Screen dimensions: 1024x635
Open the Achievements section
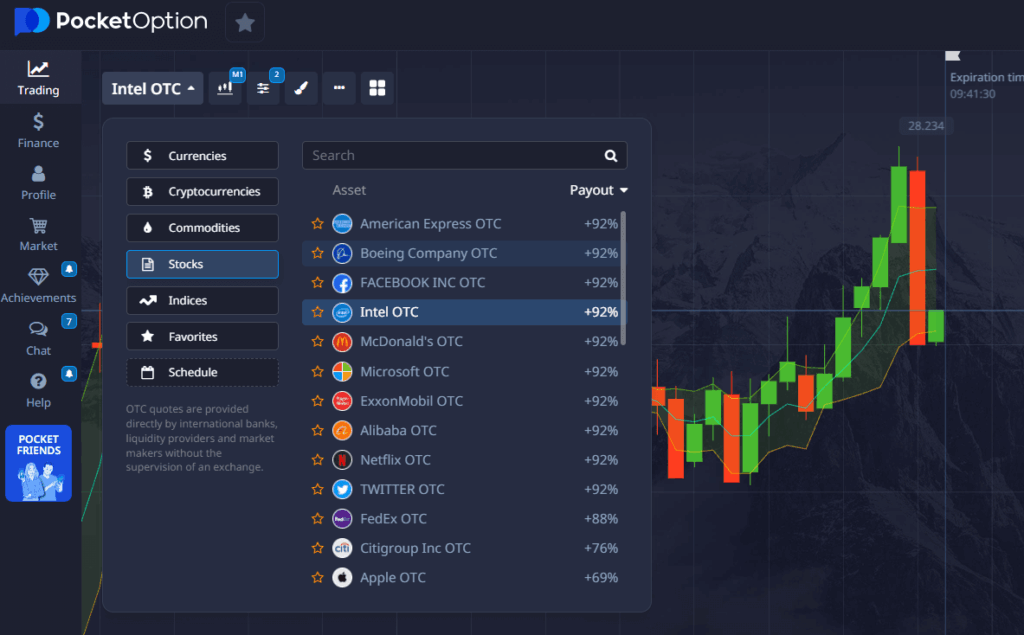pyautogui.click(x=38, y=285)
